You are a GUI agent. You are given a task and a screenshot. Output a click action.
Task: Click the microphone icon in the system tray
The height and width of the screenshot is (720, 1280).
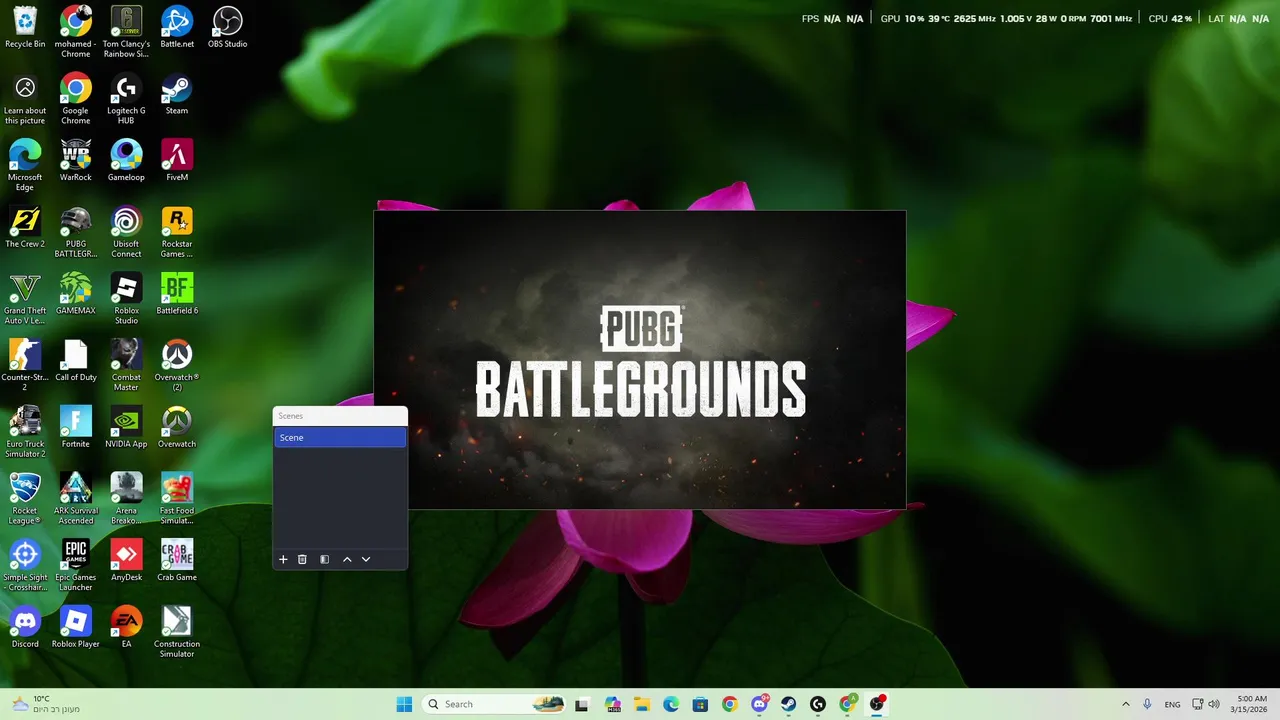tap(1147, 704)
